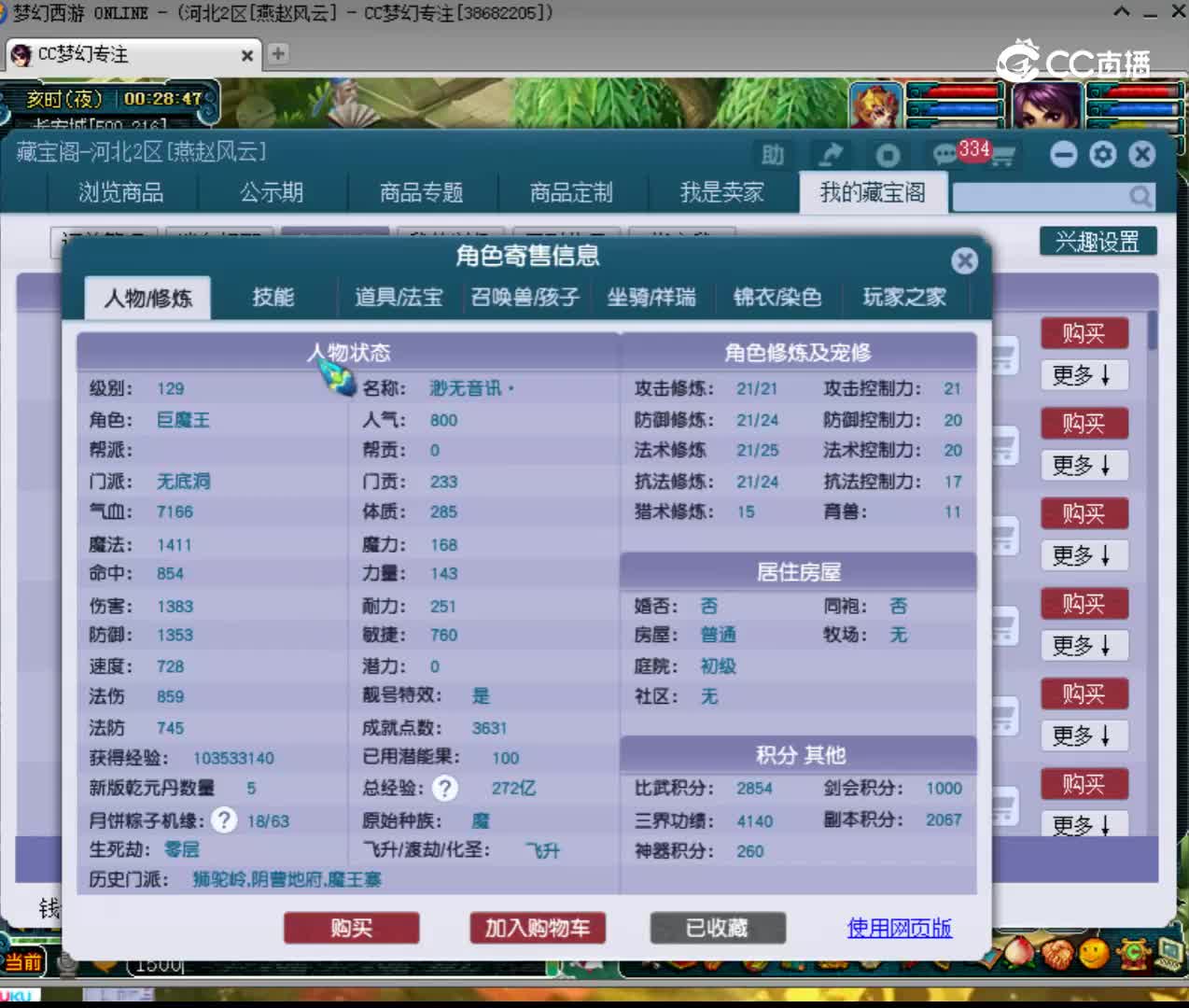Click the third 购买 button in the list

(x=1084, y=513)
